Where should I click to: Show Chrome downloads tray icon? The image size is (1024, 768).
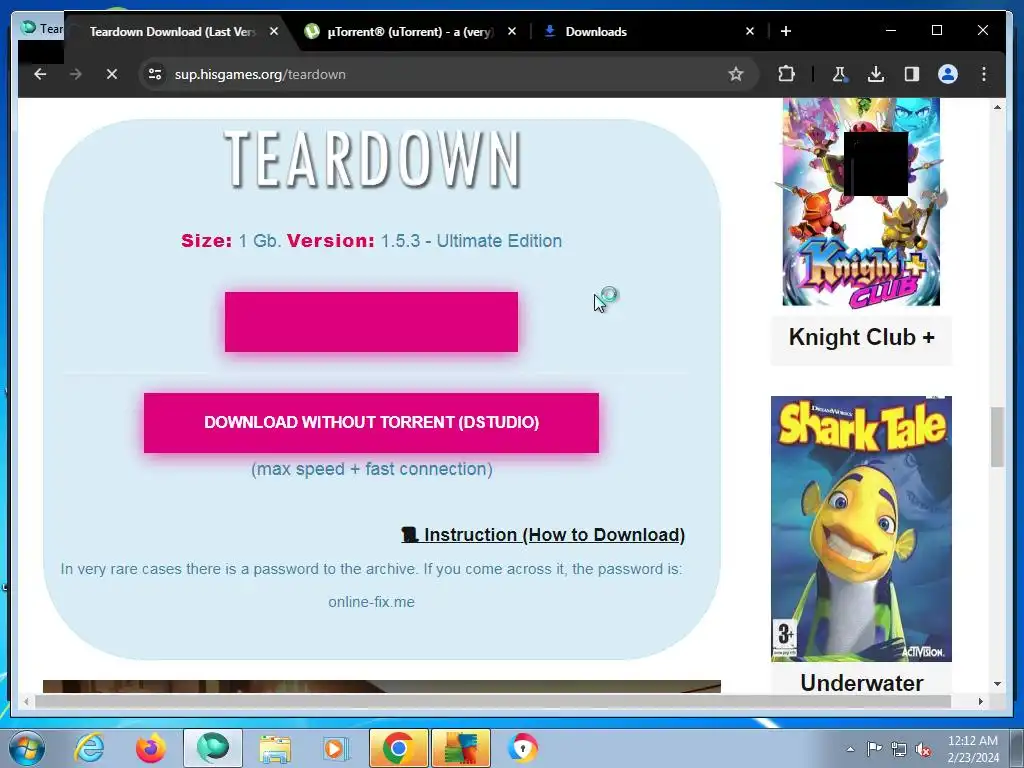point(876,74)
